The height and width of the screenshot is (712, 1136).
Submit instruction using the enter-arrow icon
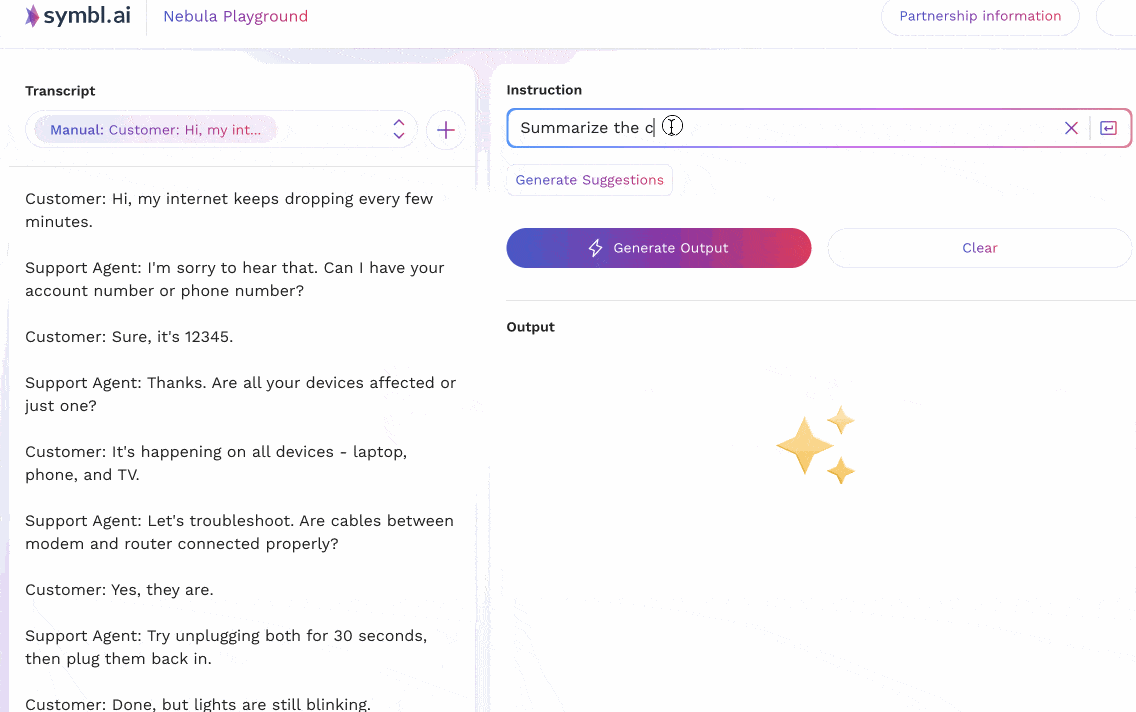tap(1108, 128)
